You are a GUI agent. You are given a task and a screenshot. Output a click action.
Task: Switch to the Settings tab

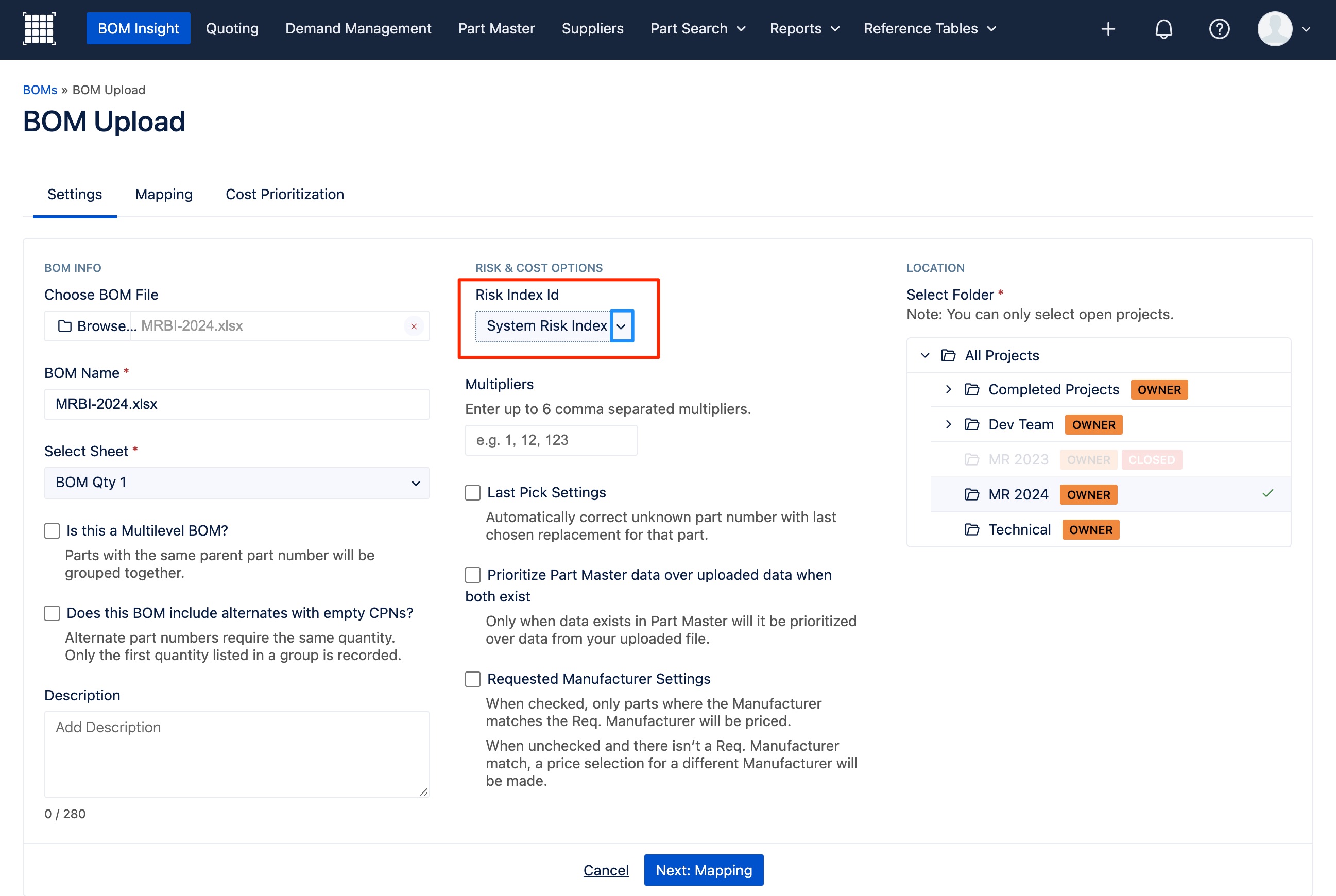pyautogui.click(x=75, y=195)
